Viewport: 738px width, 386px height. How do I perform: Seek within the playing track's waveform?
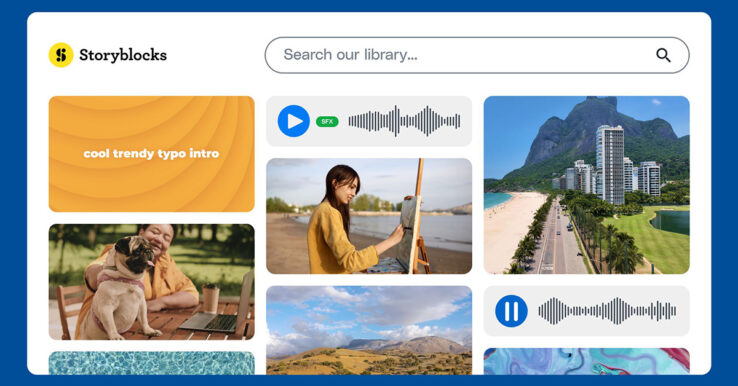coord(607,311)
